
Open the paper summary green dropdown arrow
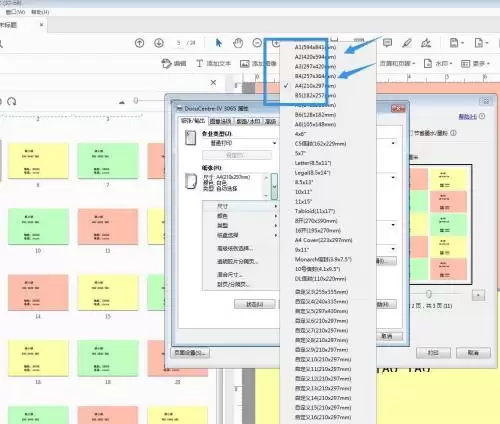point(274,186)
